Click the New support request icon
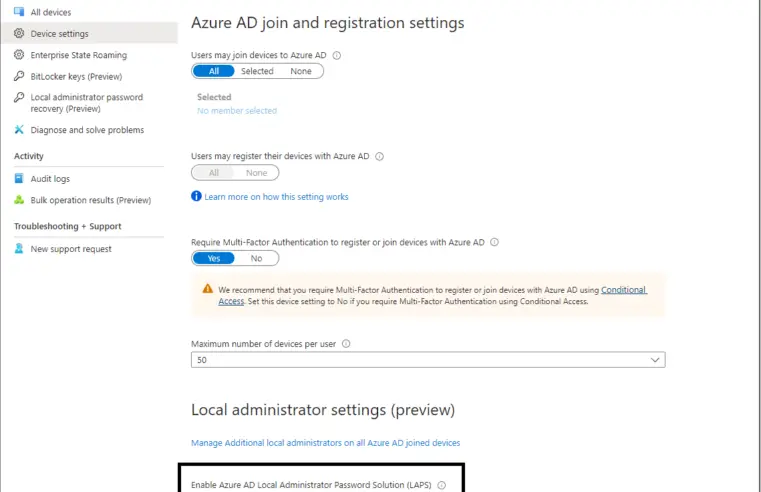Image resolution: width=761 pixels, height=492 pixels. pos(19,249)
